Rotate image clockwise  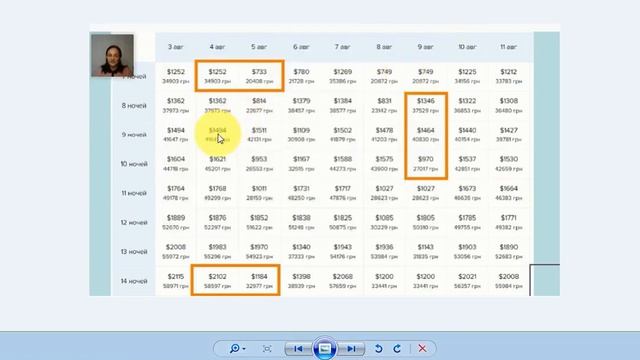(x=397, y=349)
